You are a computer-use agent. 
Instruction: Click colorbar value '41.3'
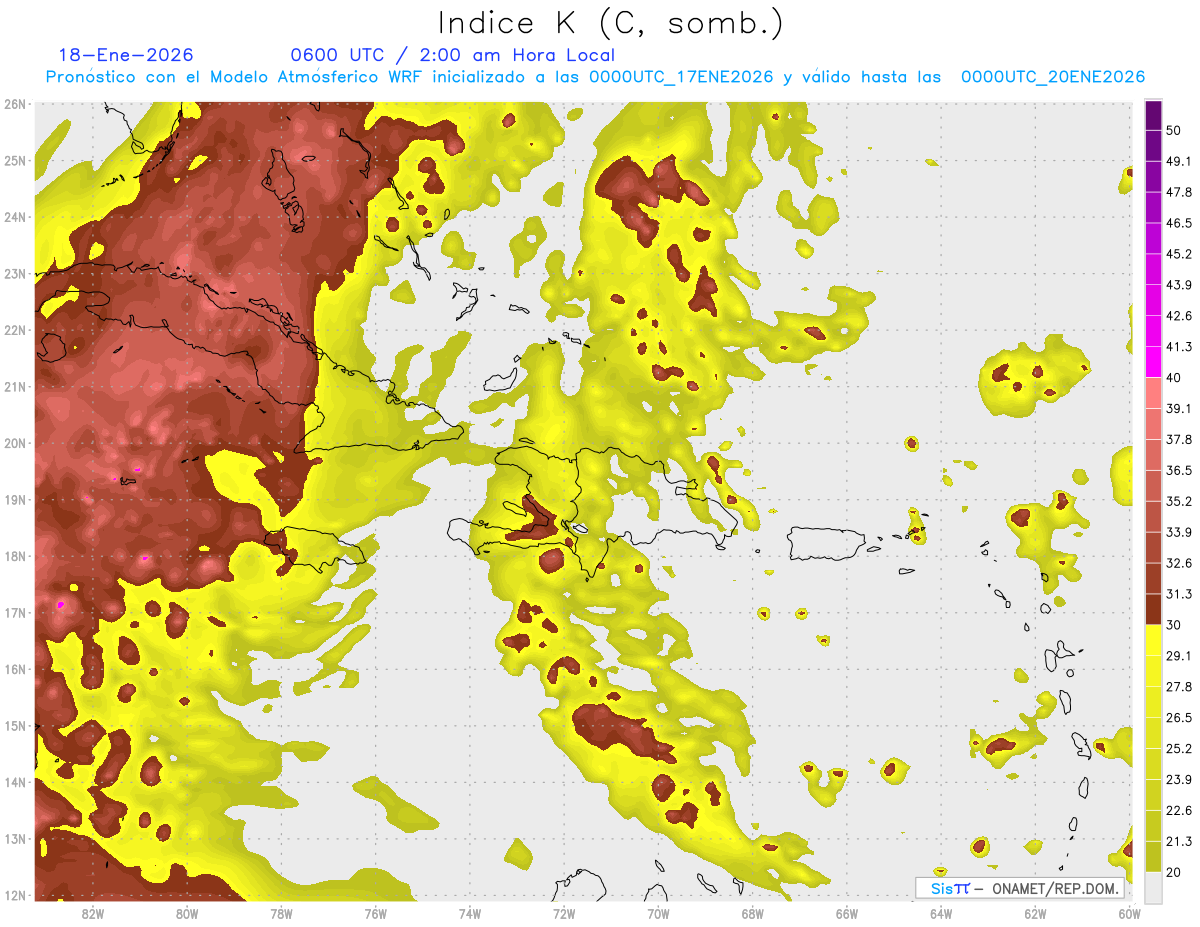click(1179, 347)
